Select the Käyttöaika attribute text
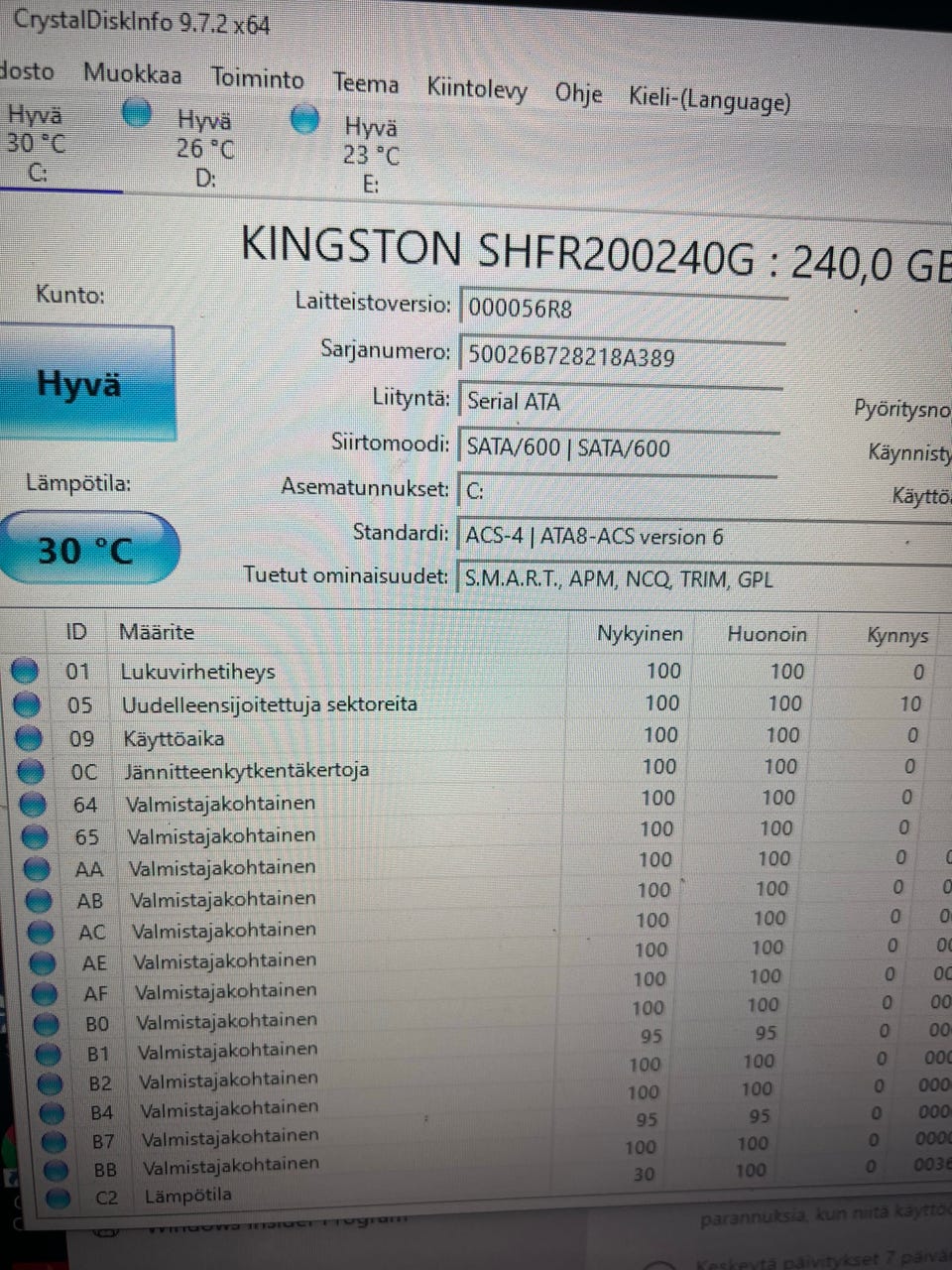This screenshot has height=1270, width=952. 174,738
